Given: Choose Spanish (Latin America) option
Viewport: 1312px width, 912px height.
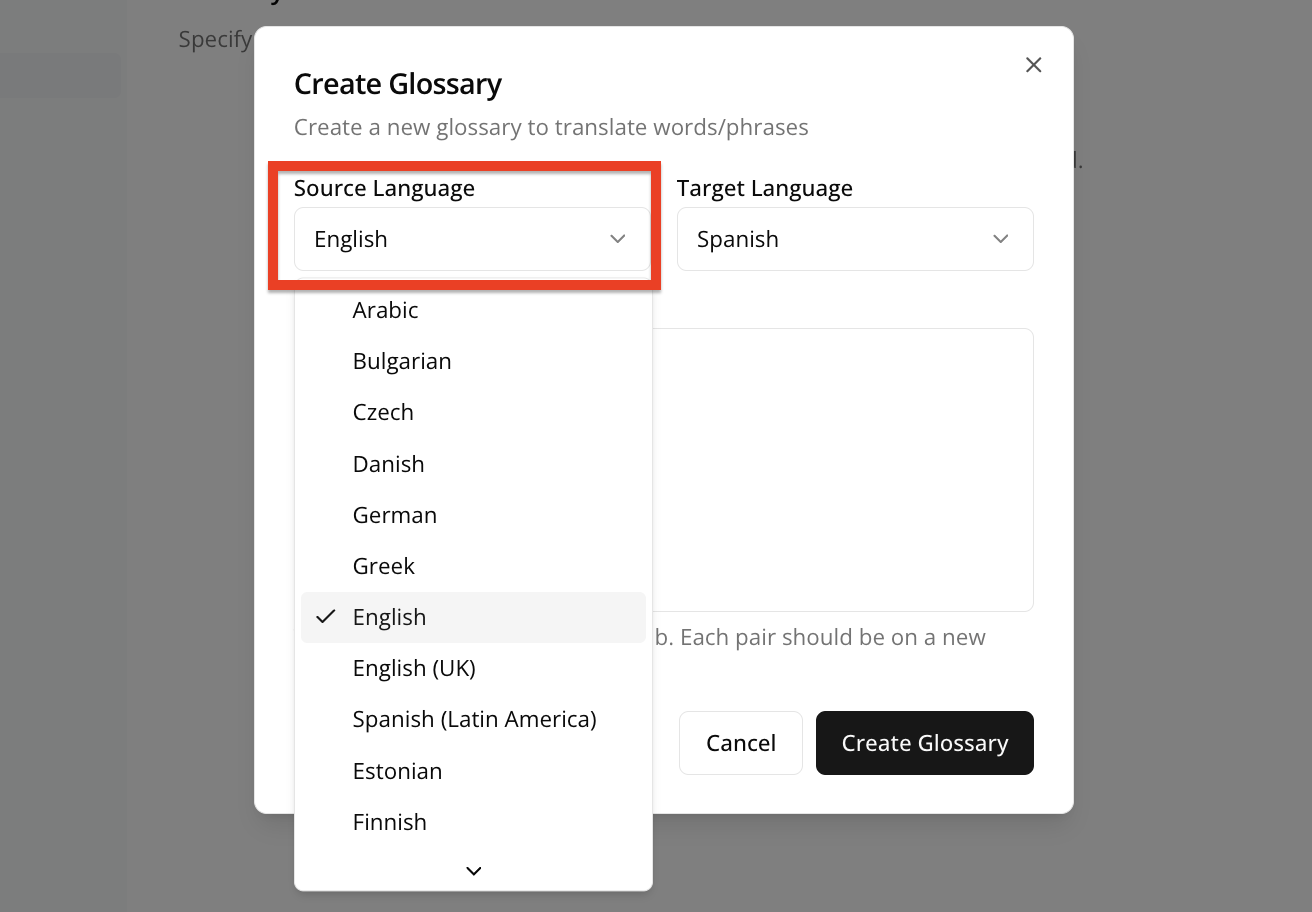Looking at the screenshot, I should click(474, 719).
